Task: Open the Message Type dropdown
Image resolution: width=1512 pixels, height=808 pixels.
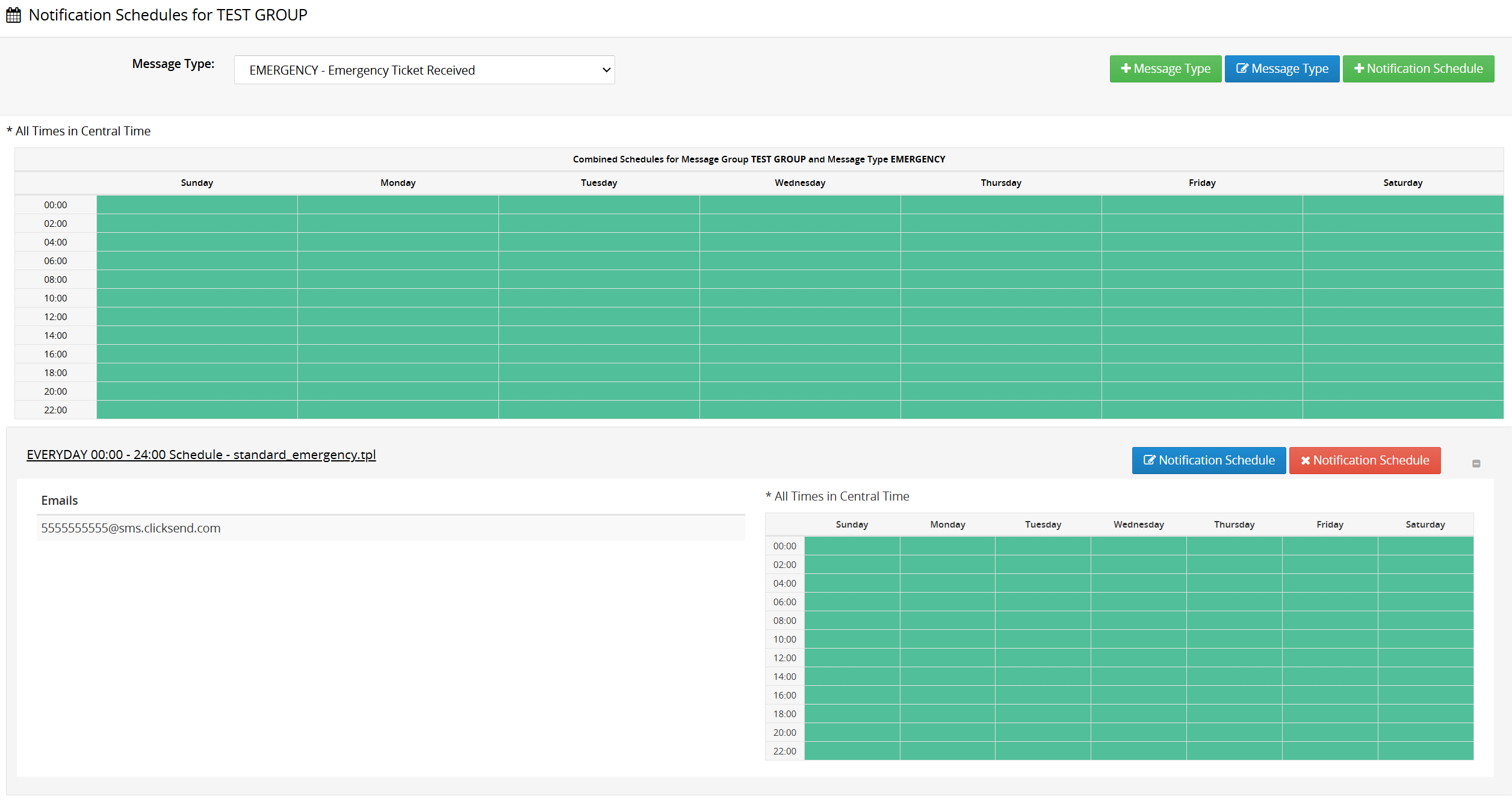Action: pos(424,70)
